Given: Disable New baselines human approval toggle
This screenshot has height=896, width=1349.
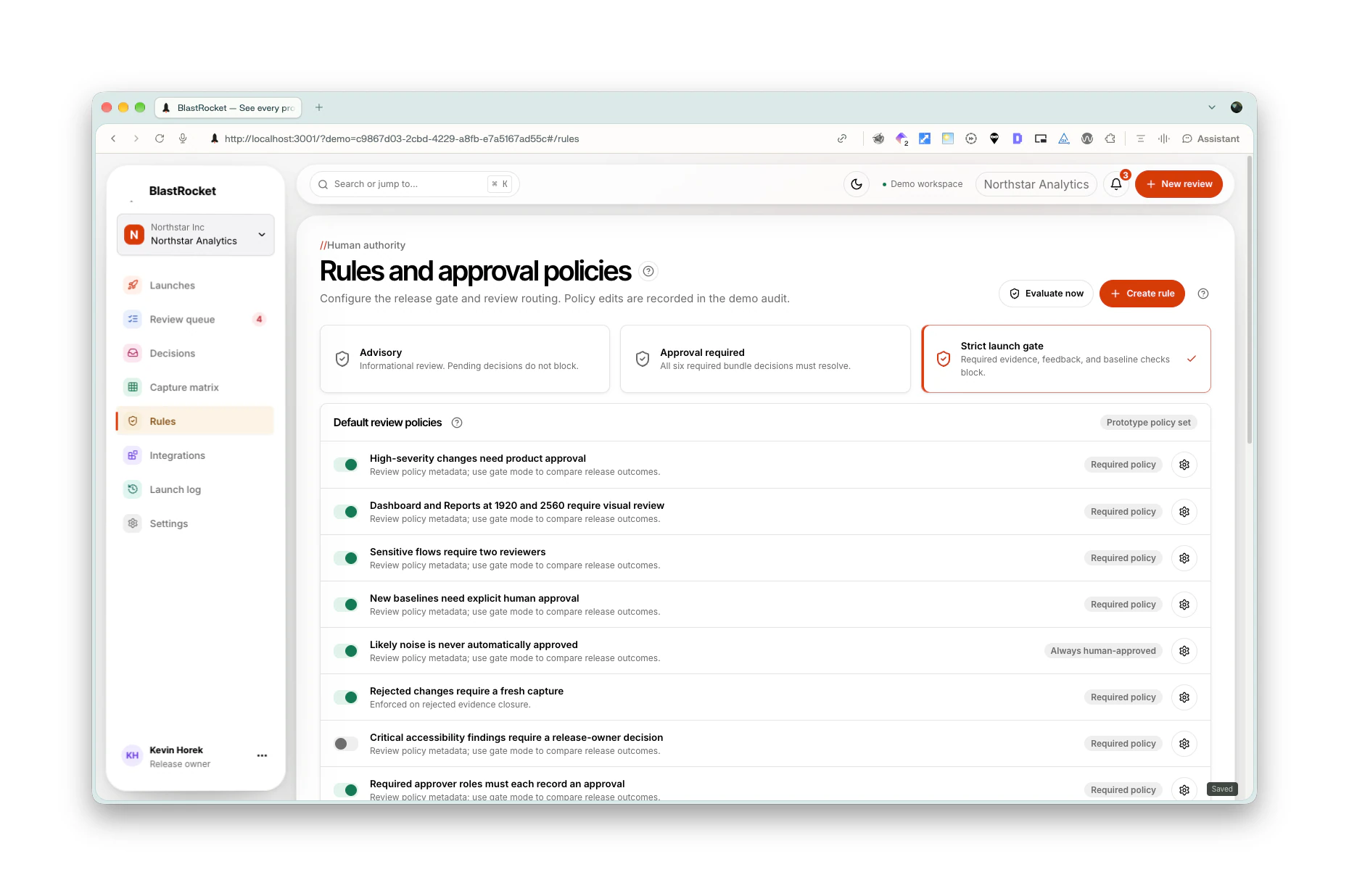Looking at the screenshot, I should click(x=346, y=605).
